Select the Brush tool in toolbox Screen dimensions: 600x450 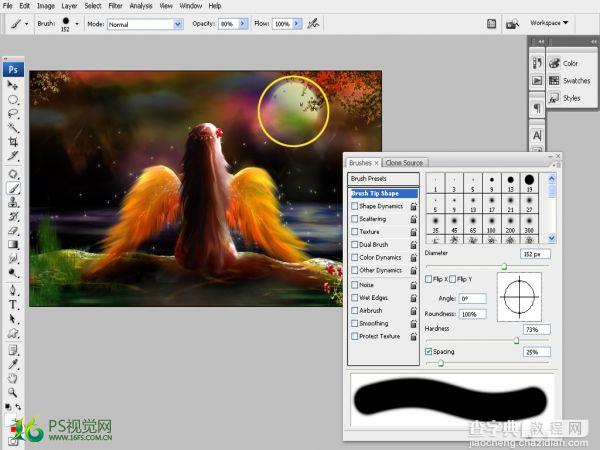(x=13, y=188)
